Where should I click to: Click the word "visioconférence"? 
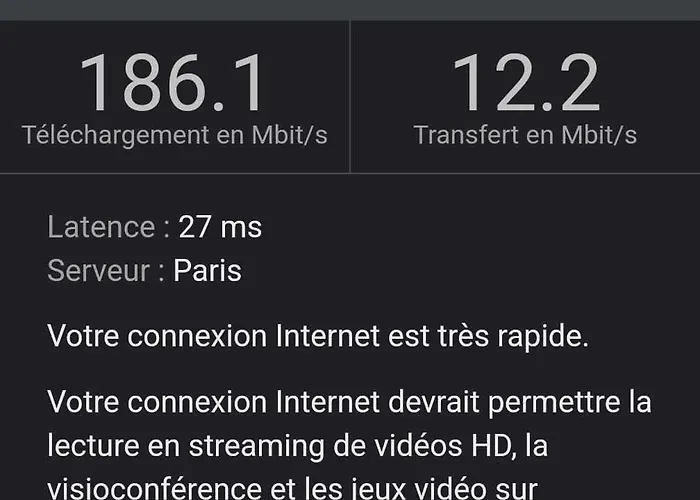(x=154, y=488)
